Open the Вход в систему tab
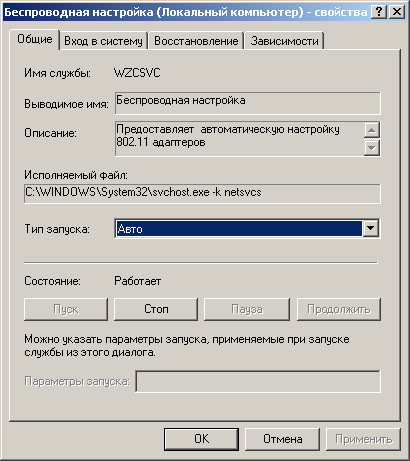Screen dimensions: 410x461 (103, 41)
